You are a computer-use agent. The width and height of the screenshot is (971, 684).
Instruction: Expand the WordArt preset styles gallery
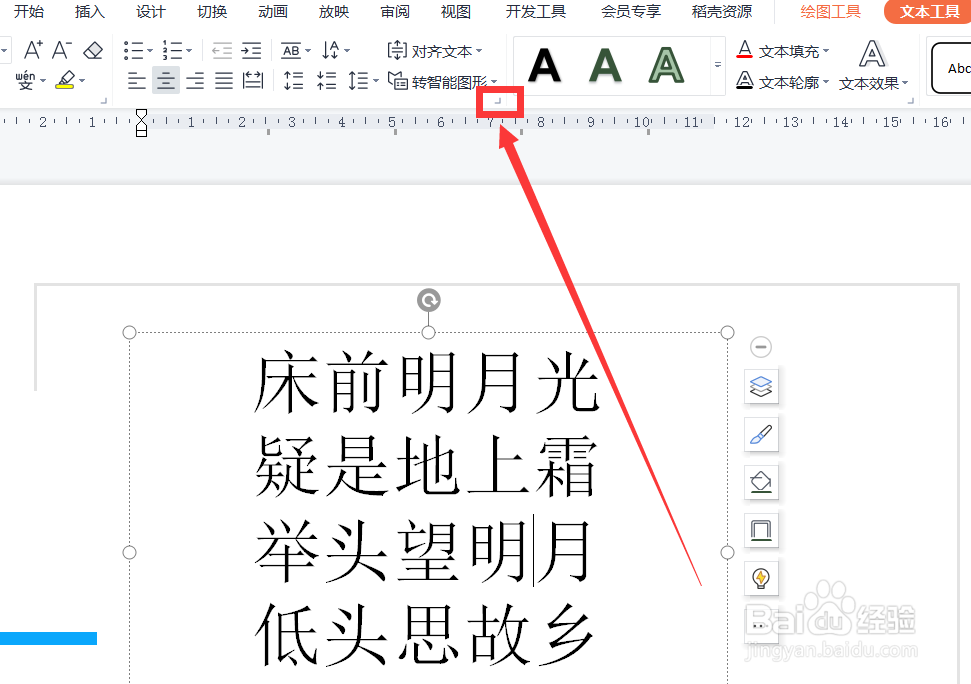point(718,64)
